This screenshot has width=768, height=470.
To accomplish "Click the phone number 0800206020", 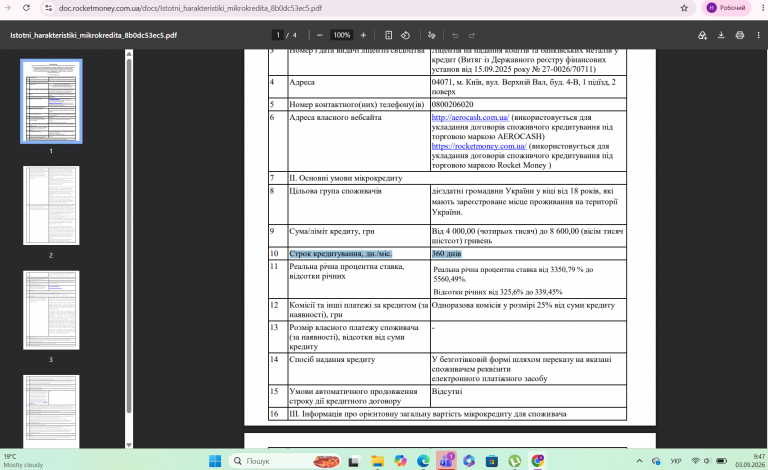I will pyautogui.click(x=452, y=104).
